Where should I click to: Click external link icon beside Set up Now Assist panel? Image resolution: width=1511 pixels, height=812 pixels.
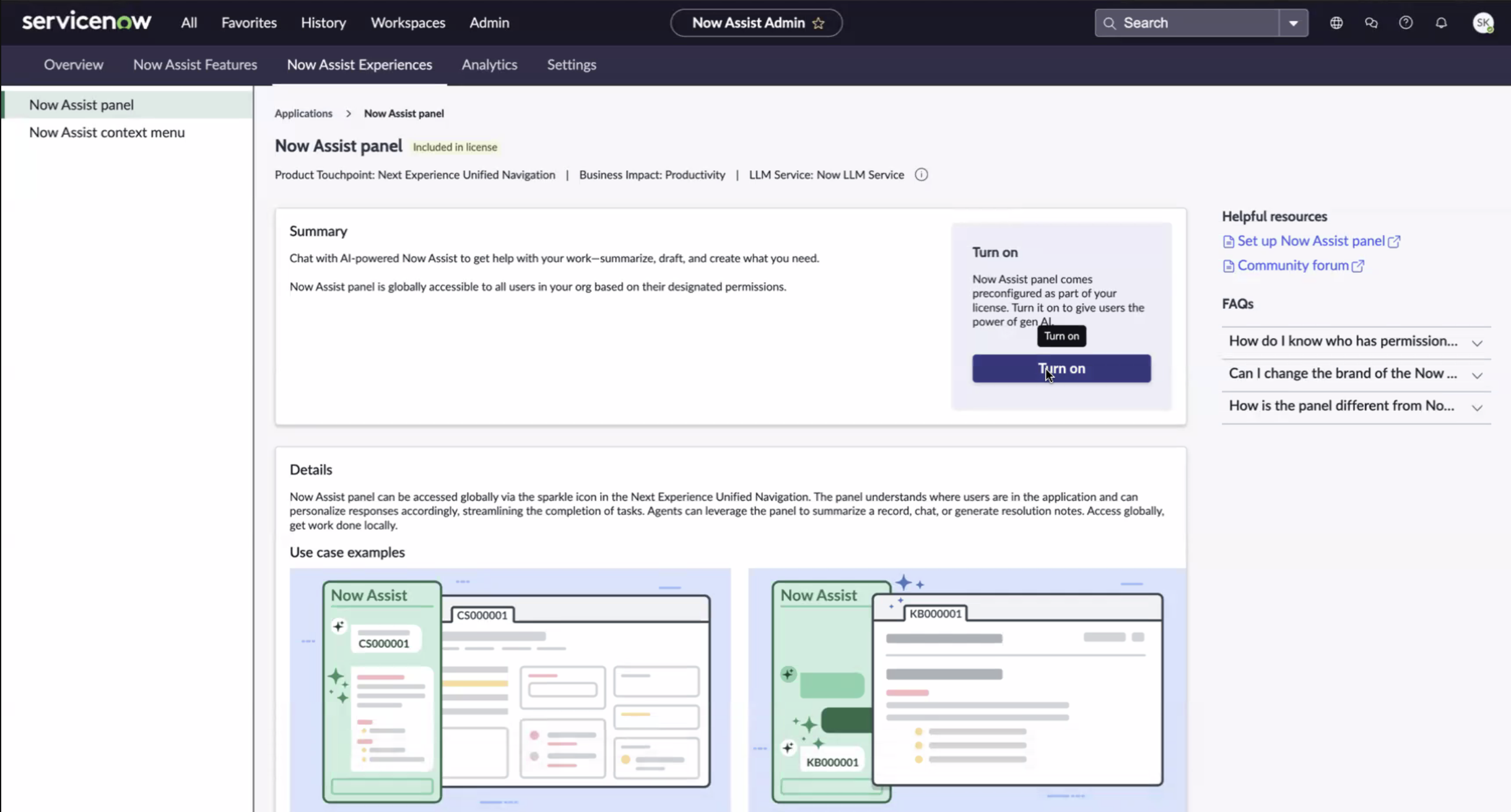point(1394,241)
